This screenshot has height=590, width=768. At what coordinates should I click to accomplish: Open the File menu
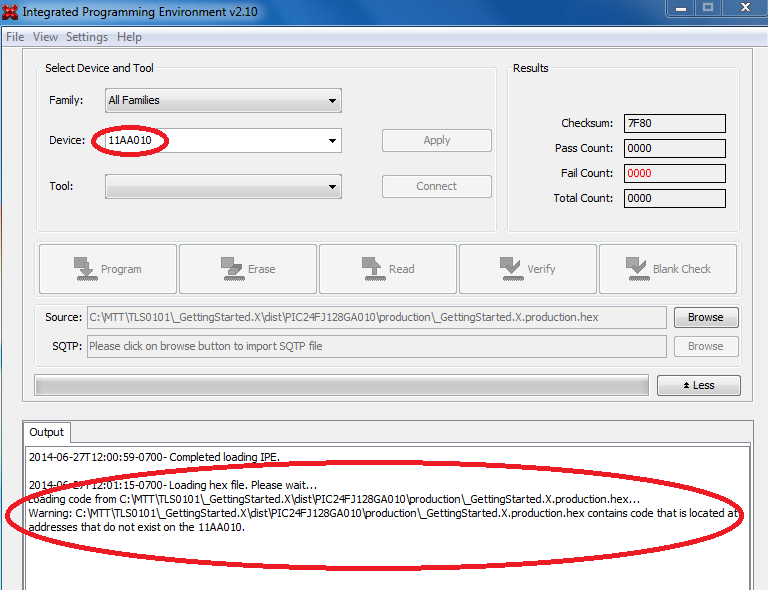point(15,37)
